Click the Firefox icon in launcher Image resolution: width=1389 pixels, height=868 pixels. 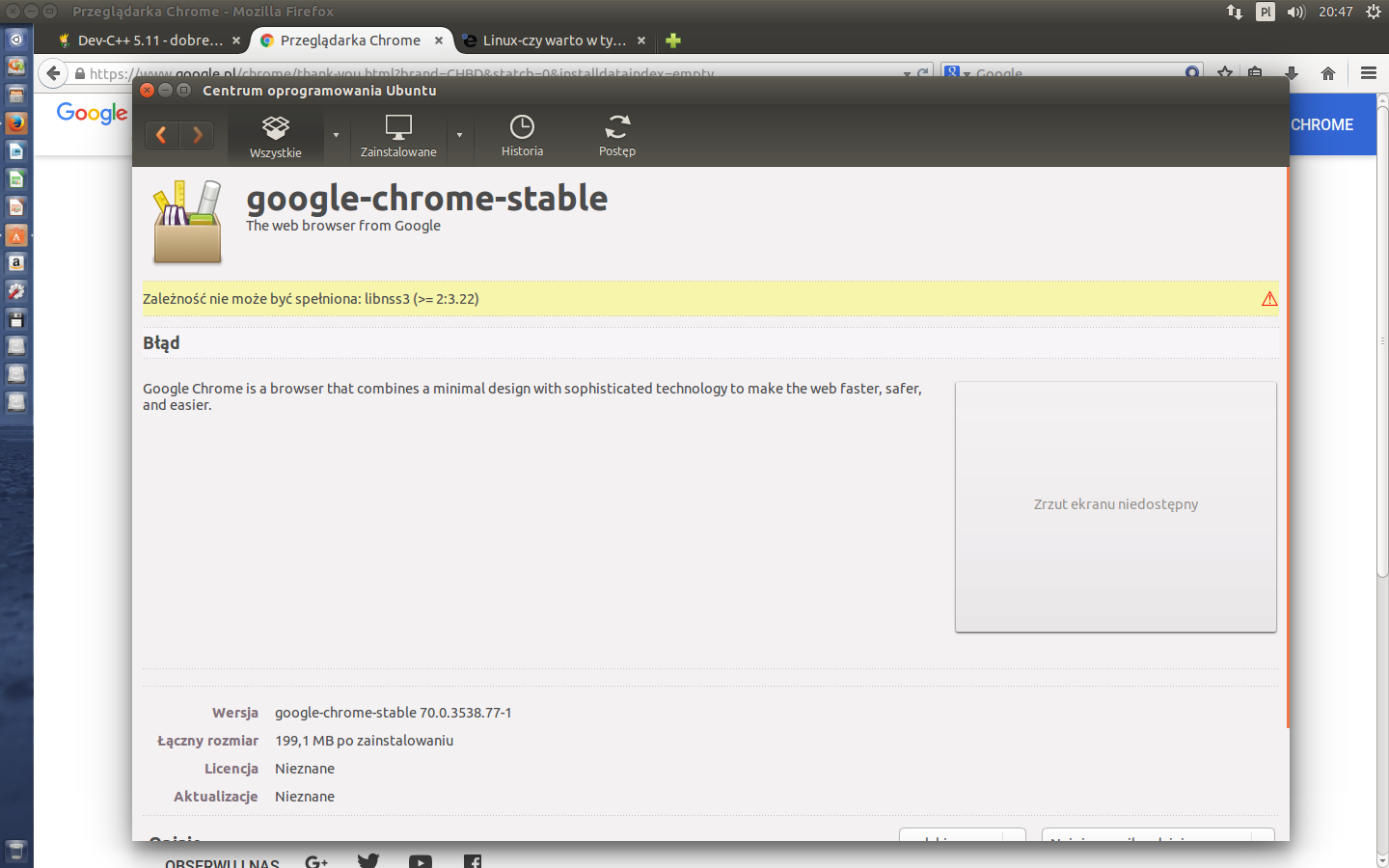(16, 123)
